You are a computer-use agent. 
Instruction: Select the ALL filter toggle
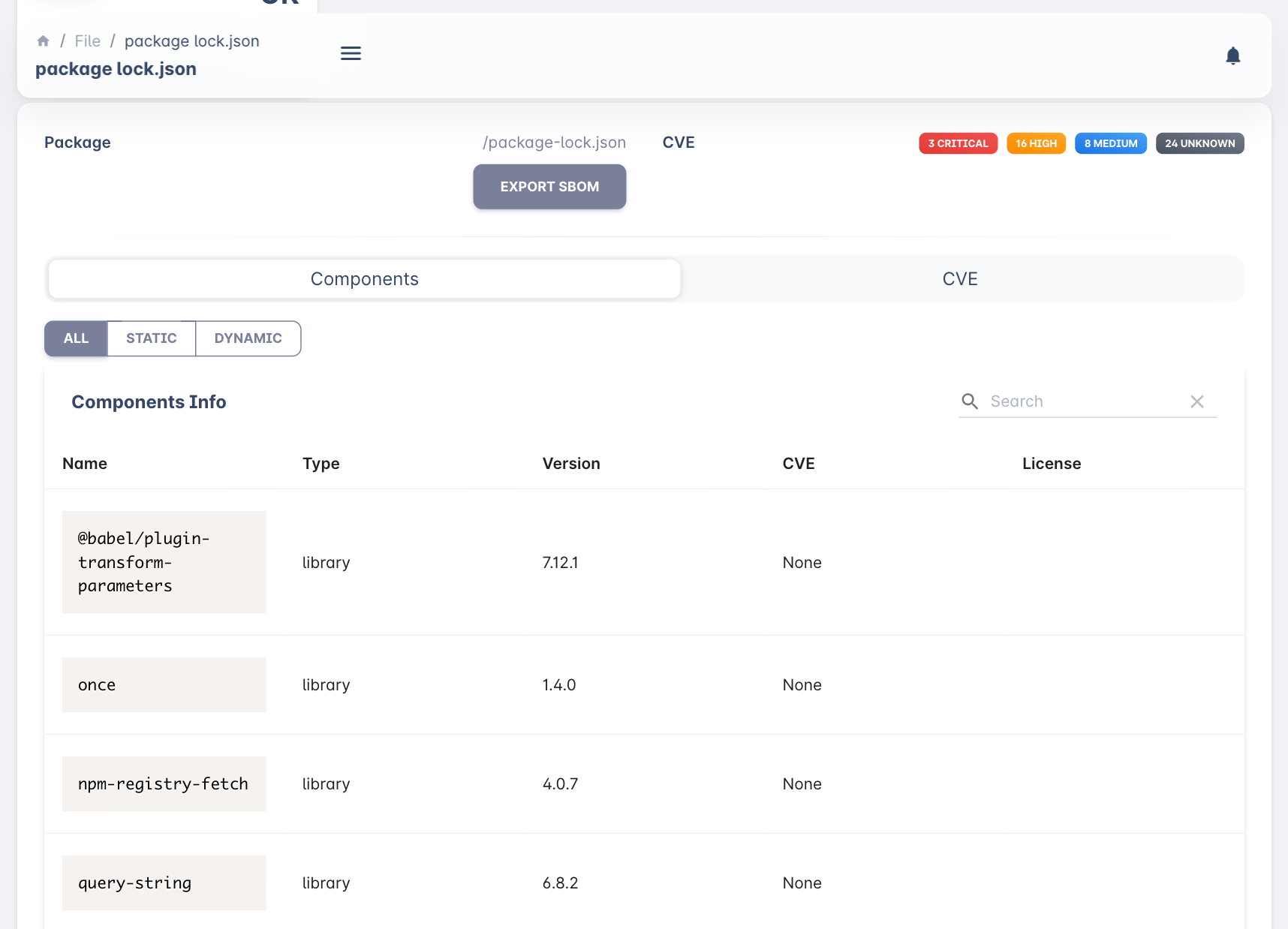pos(76,338)
